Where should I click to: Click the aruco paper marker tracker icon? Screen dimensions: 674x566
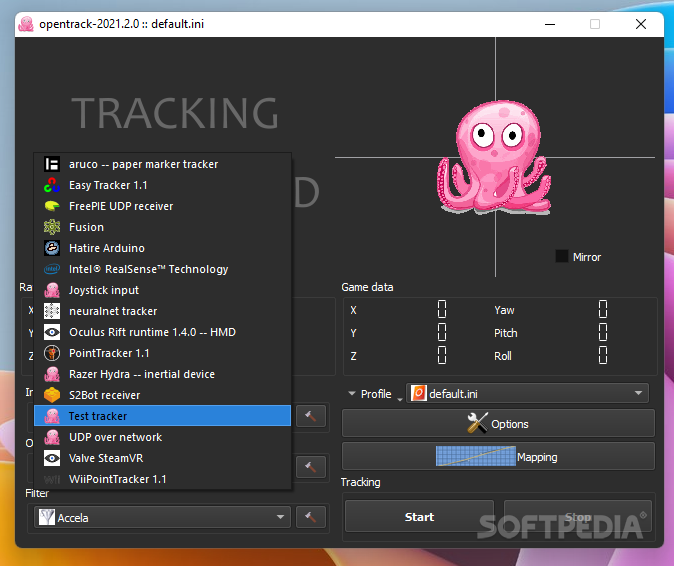pos(52,164)
